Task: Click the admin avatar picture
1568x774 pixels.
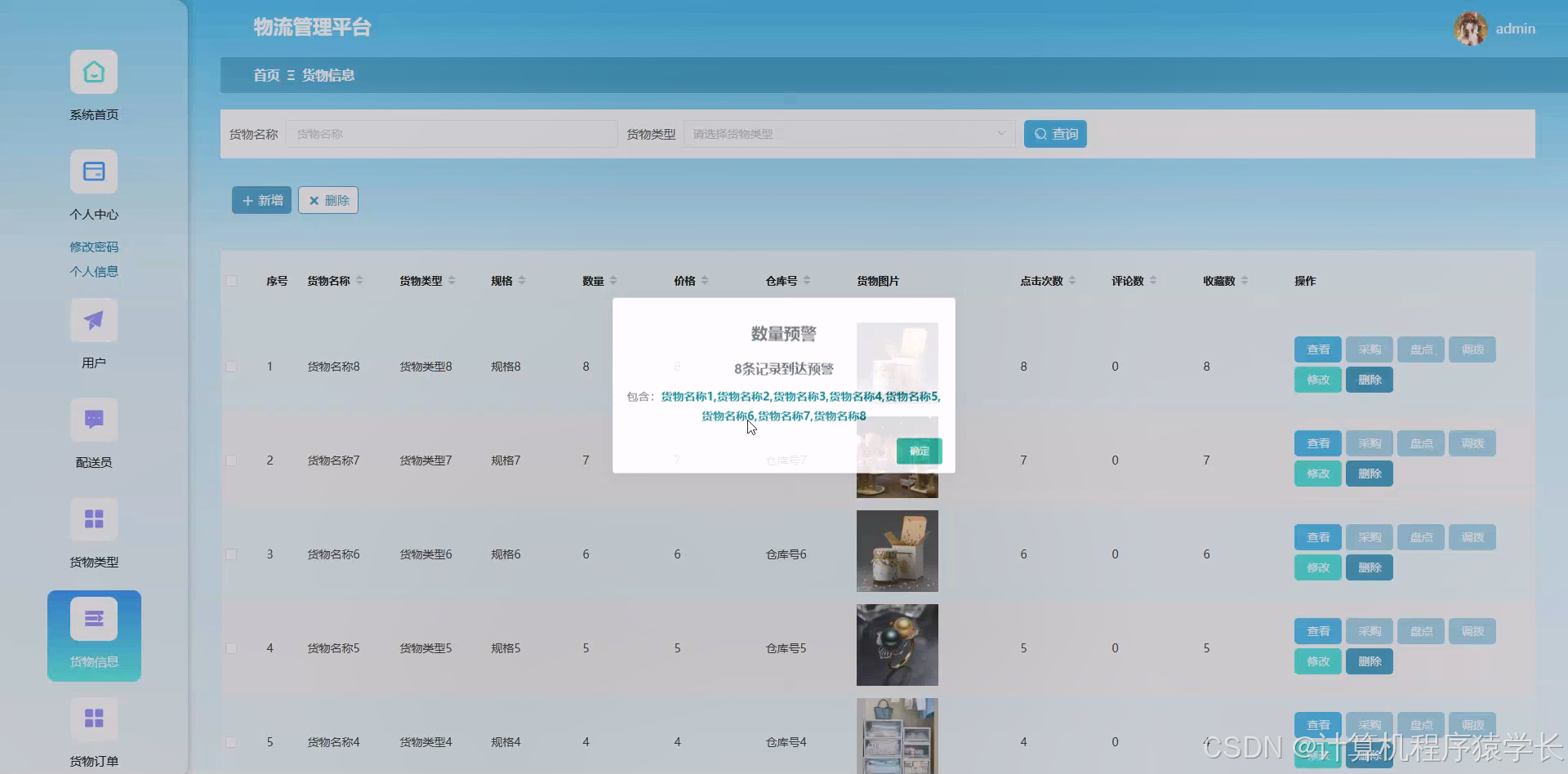Action: click(x=1470, y=29)
